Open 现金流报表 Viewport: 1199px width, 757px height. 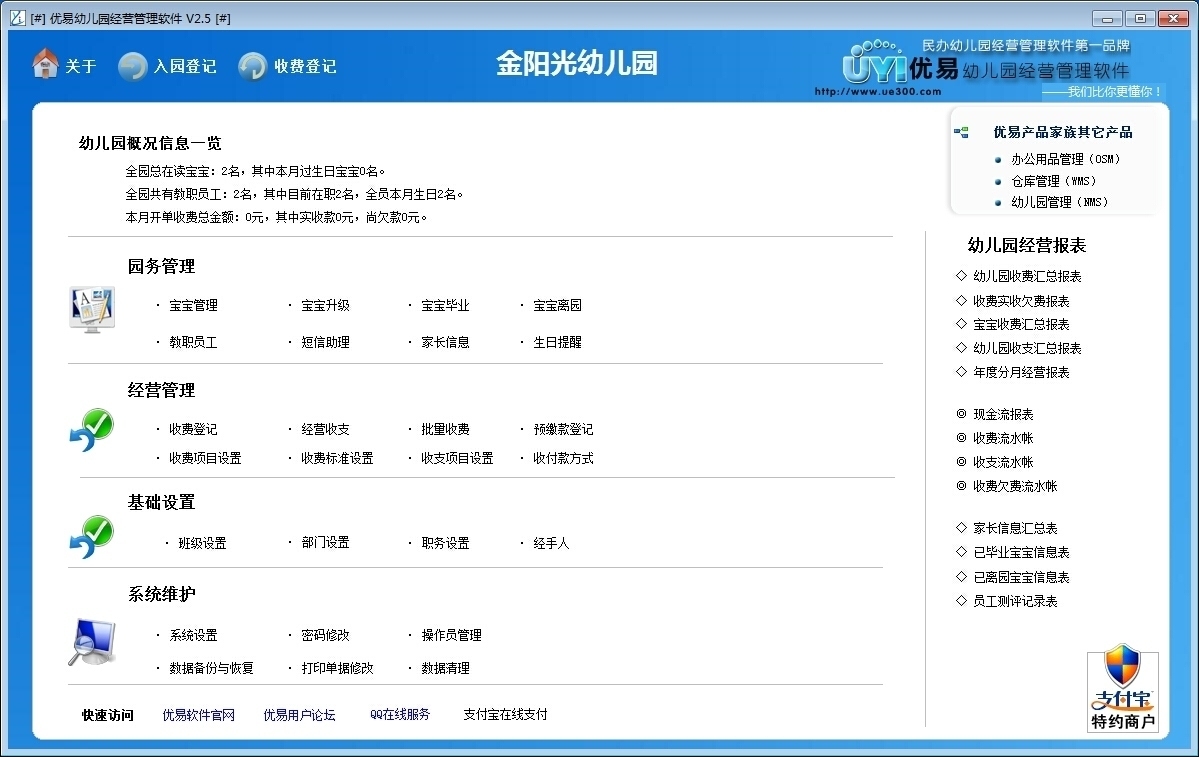coord(1003,414)
